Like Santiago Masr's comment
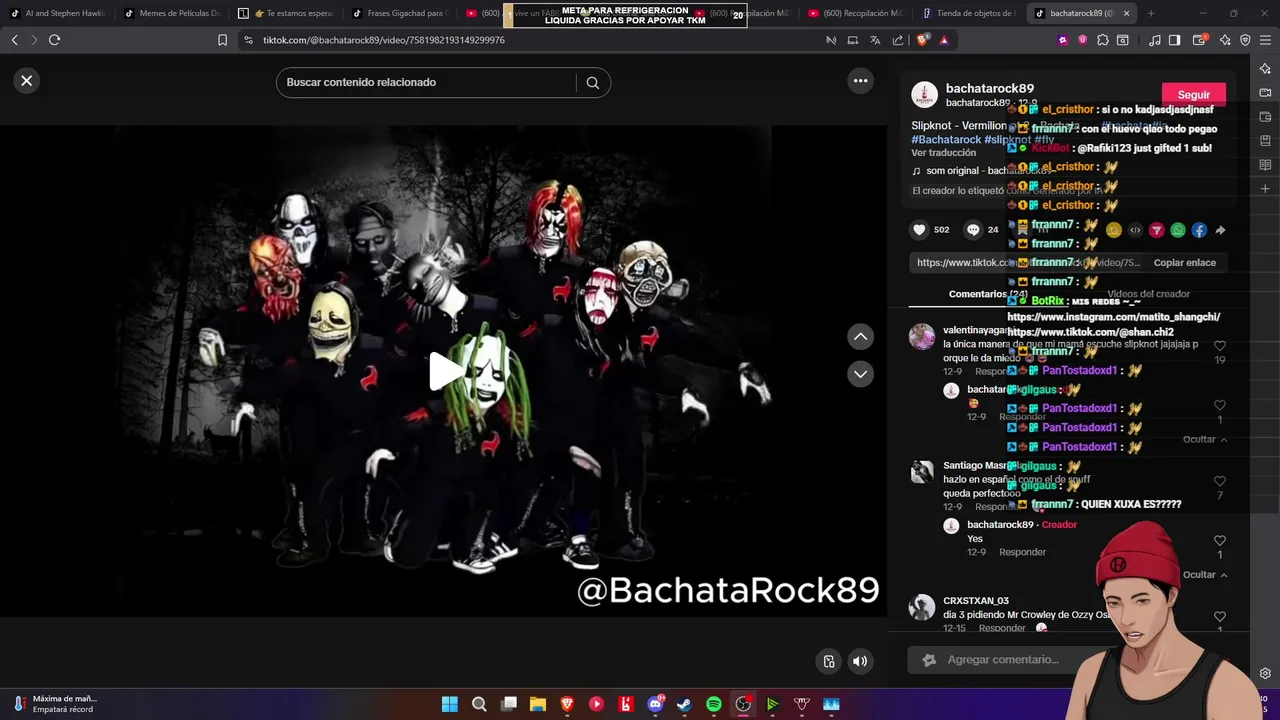 pyautogui.click(x=1219, y=482)
